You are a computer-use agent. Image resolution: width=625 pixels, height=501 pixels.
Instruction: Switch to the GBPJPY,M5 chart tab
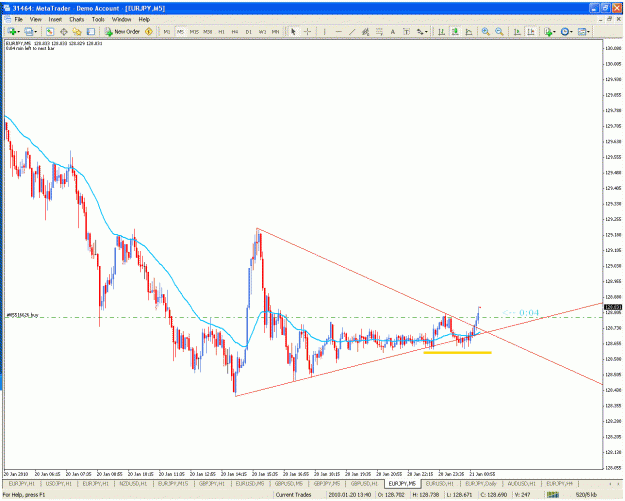(326, 483)
